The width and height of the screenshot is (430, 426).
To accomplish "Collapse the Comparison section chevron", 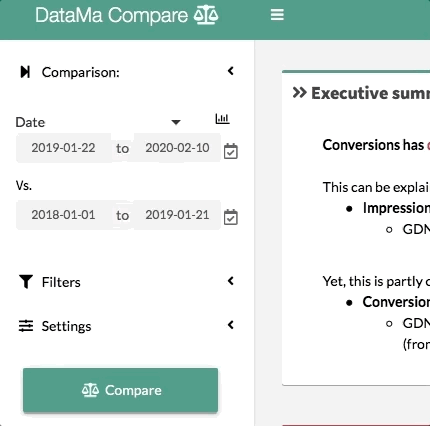I will click(231, 71).
